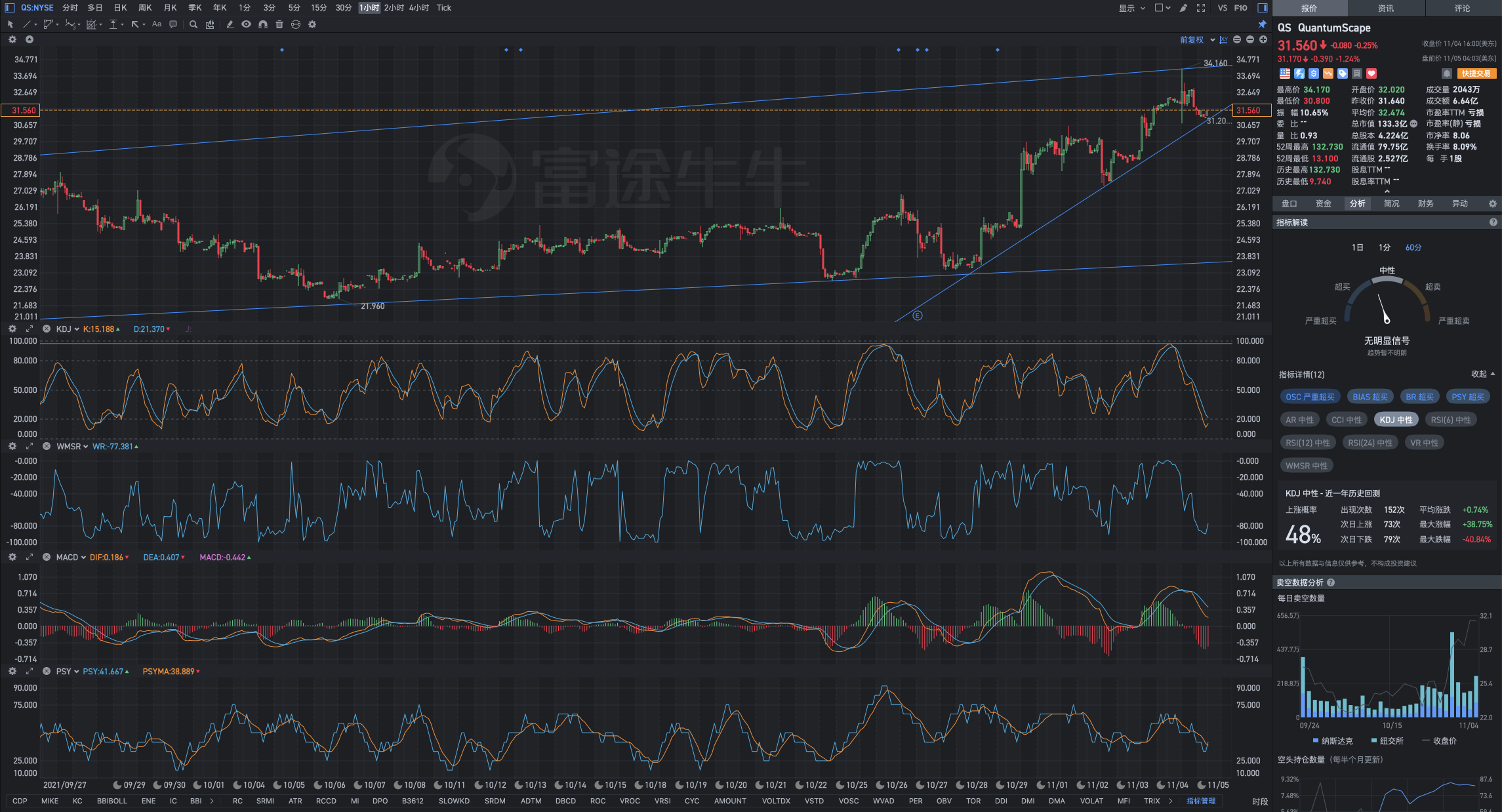
Task: Open the 财务 financials tab
Action: click(x=1425, y=203)
